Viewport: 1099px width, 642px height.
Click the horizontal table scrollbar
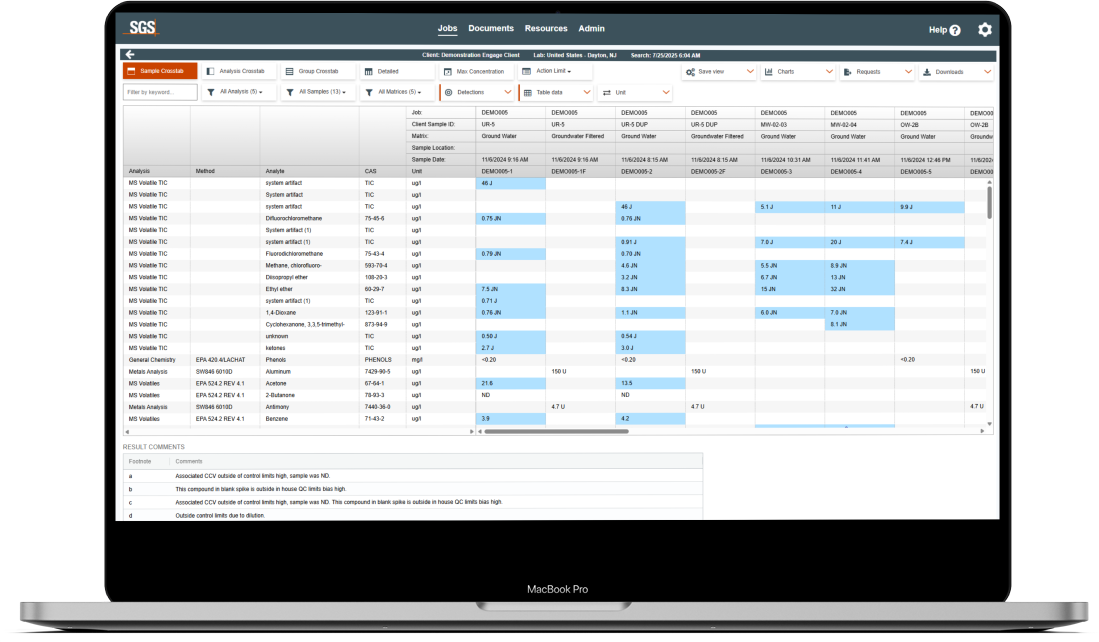tap(555, 431)
